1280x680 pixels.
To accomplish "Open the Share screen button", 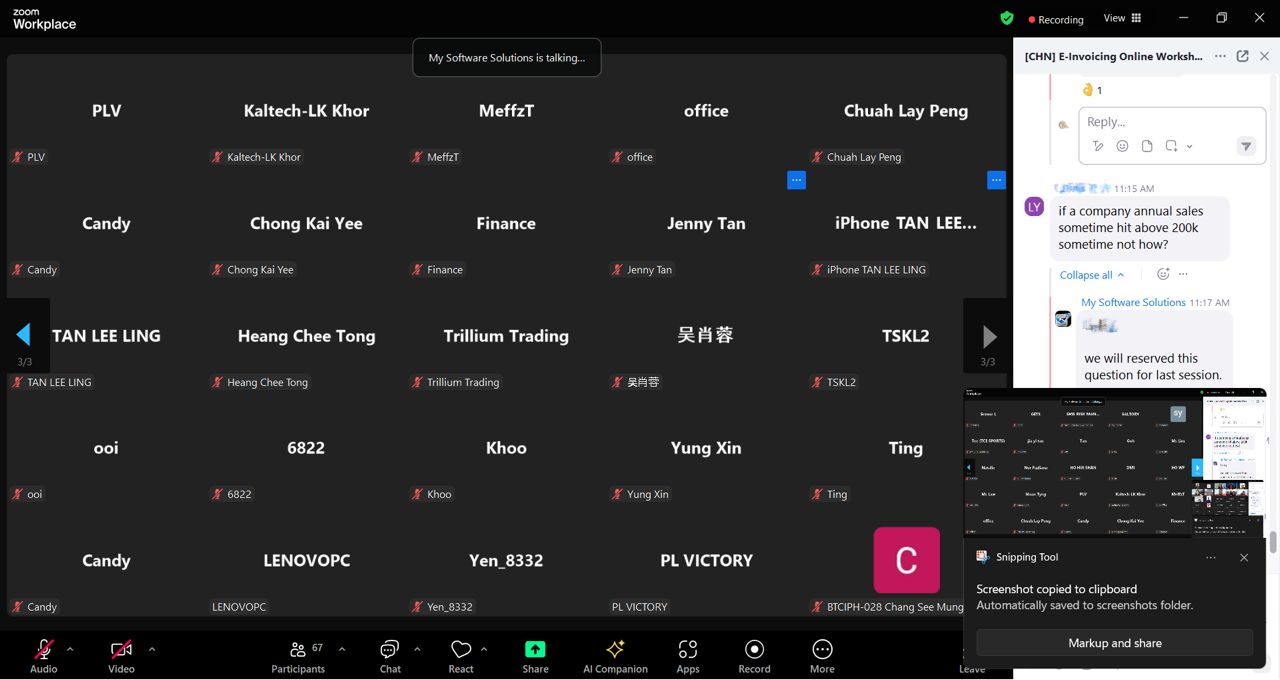I will pyautogui.click(x=535, y=655).
